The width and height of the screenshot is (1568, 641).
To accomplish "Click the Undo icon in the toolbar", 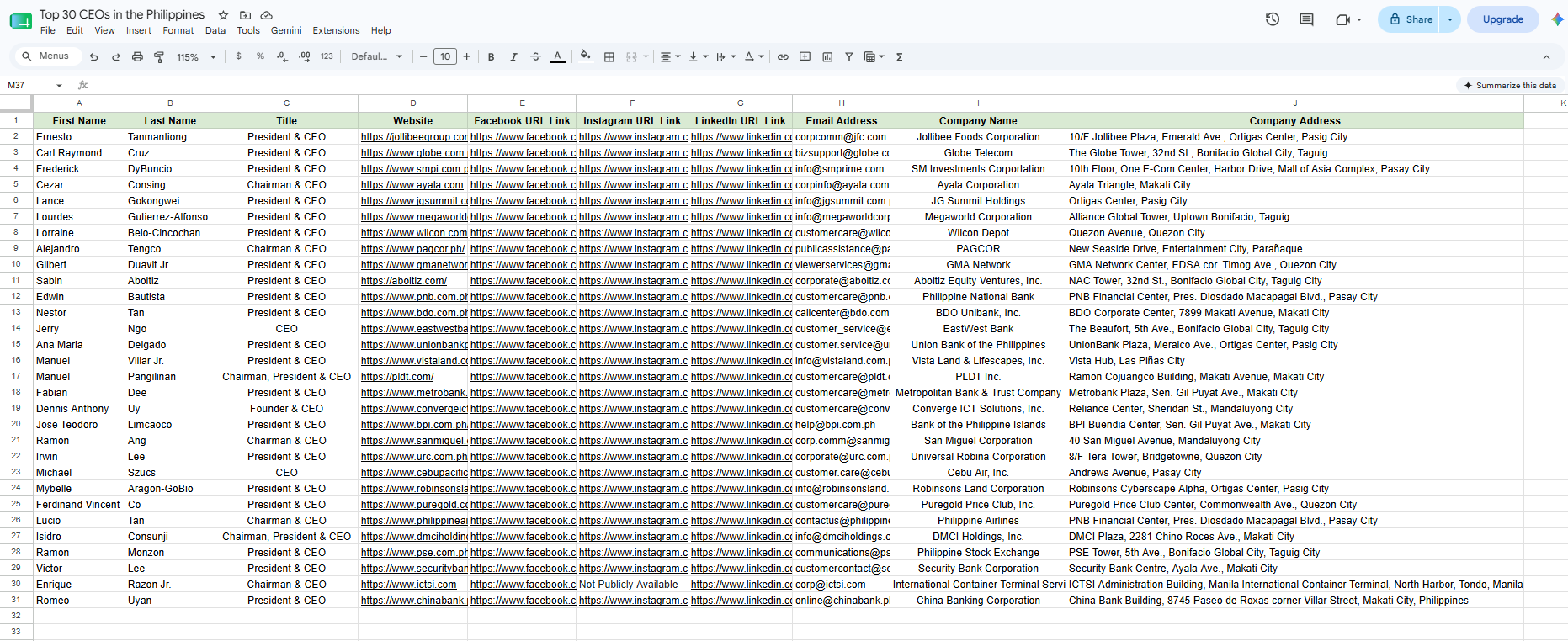I will pos(93,57).
